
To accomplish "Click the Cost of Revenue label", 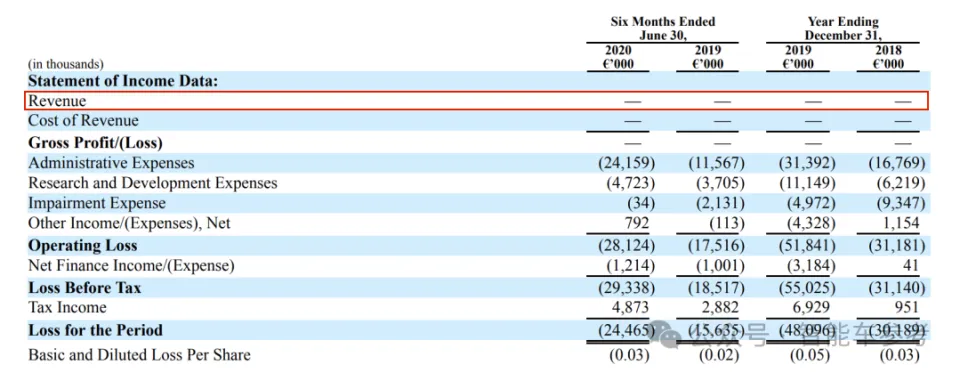I will pyautogui.click(x=83, y=121).
